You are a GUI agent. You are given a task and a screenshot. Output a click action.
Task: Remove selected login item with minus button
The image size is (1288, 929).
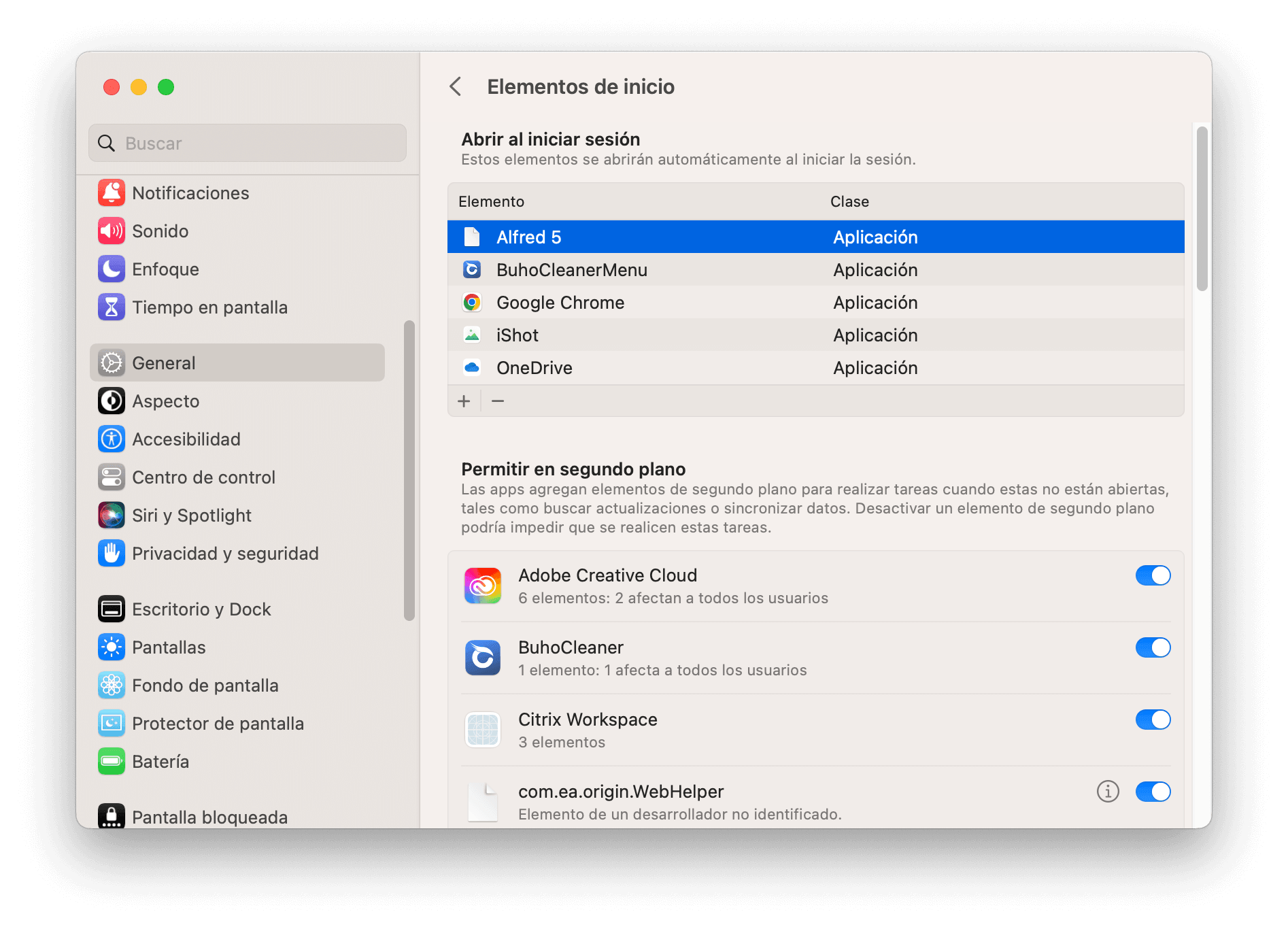pos(498,401)
